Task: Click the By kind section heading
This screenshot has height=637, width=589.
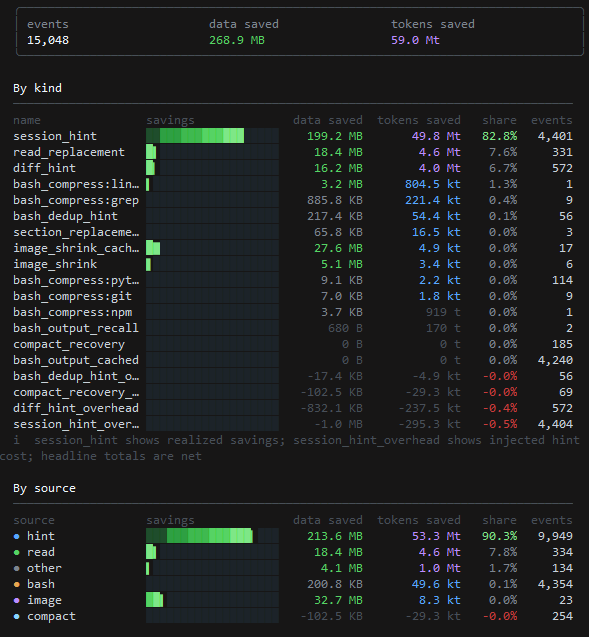Action: coord(37,88)
